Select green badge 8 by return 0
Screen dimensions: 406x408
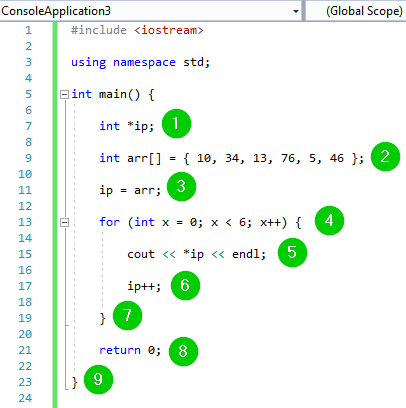(x=183, y=351)
